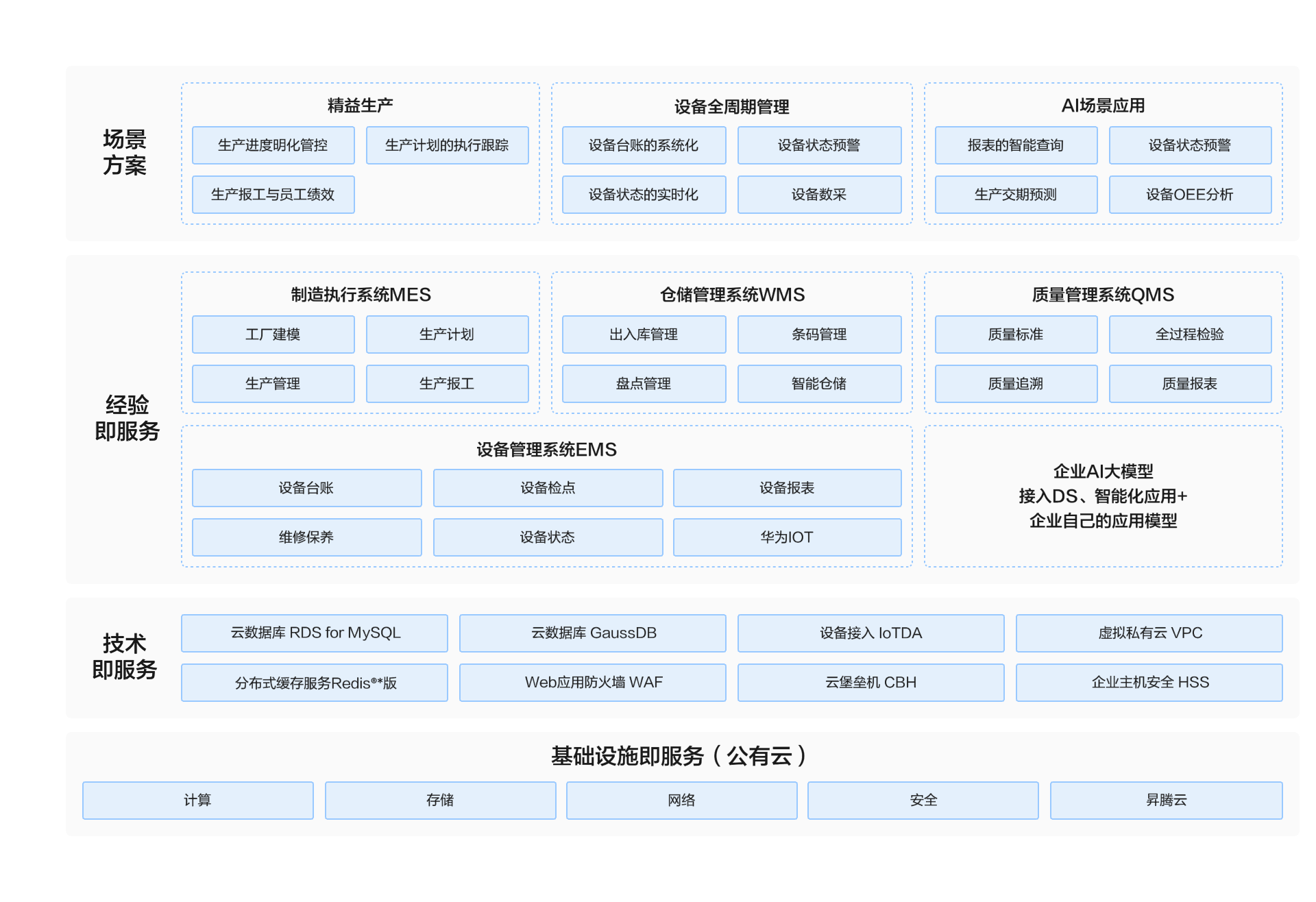Click the 网络 box
Image resolution: width=1316 pixels, height=902 pixels.
682,801
